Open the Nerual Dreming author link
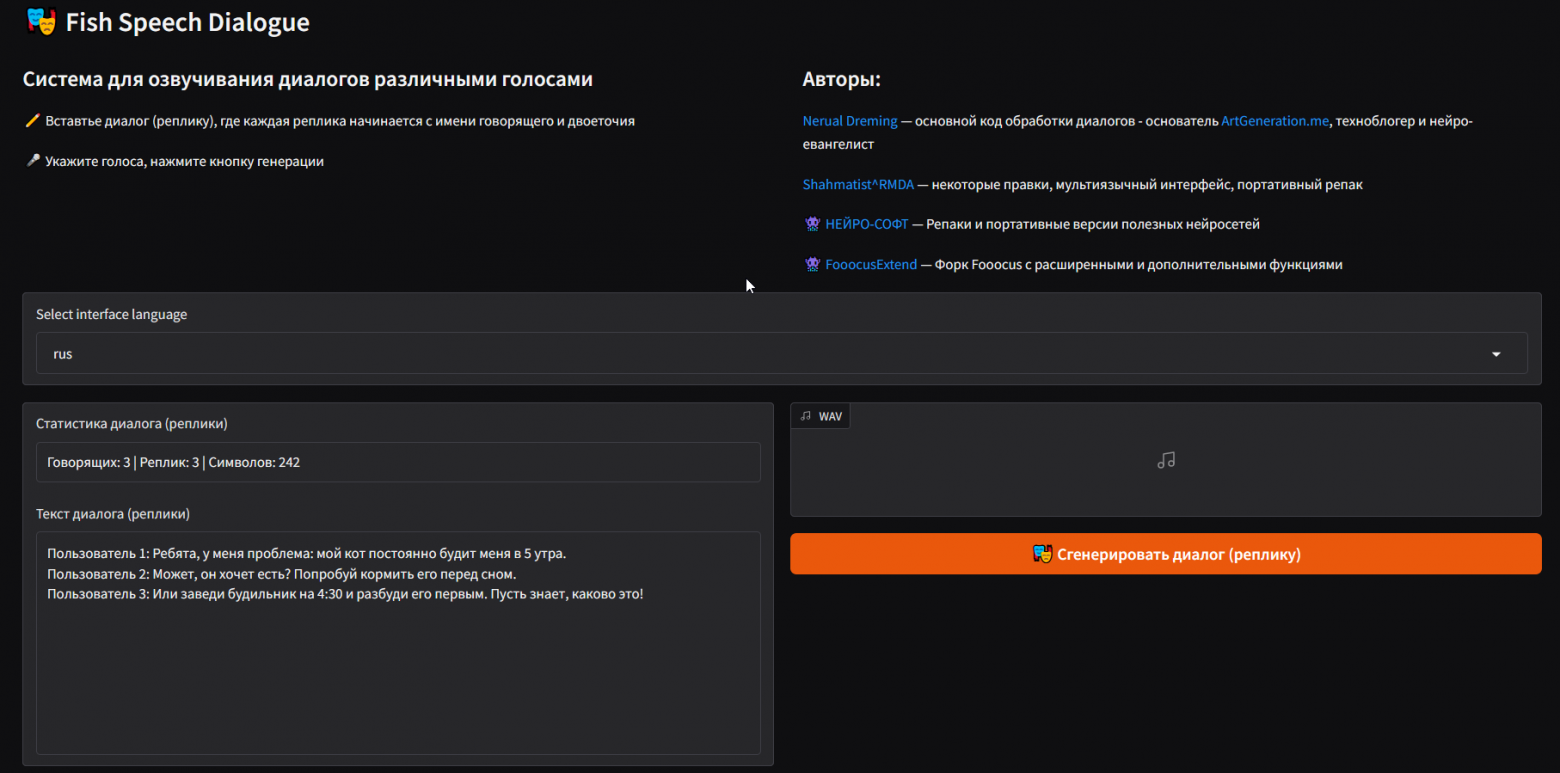Image resolution: width=1560 pixels, height=773 pixels. click(x=849, y=121)
